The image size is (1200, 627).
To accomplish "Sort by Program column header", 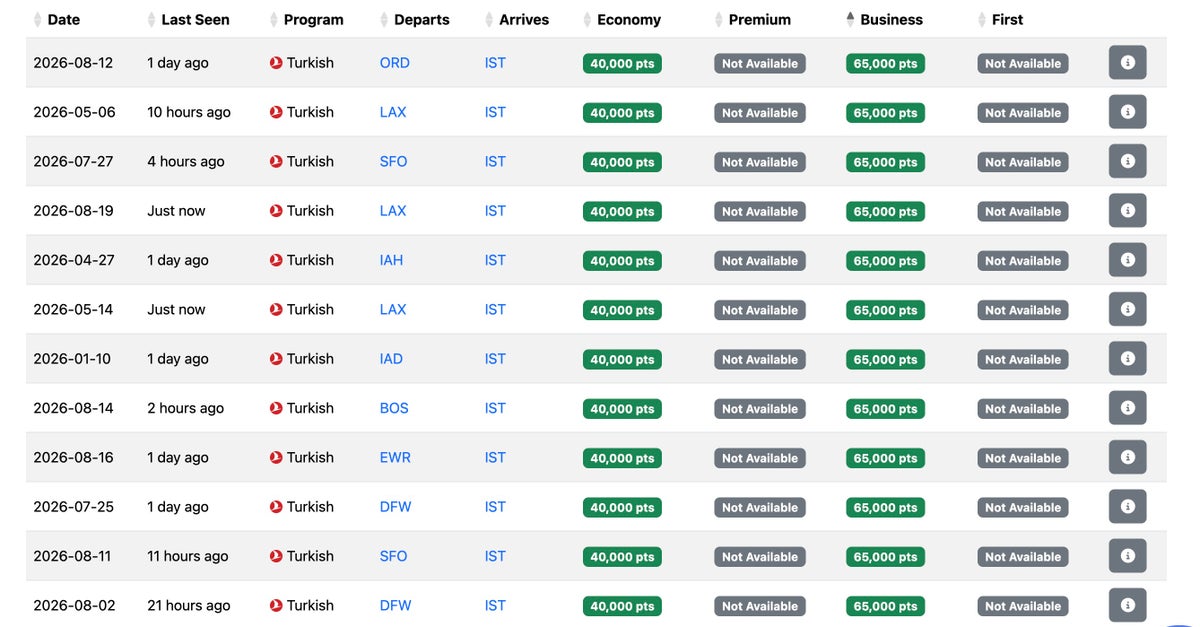I will (x=313, y=20).
